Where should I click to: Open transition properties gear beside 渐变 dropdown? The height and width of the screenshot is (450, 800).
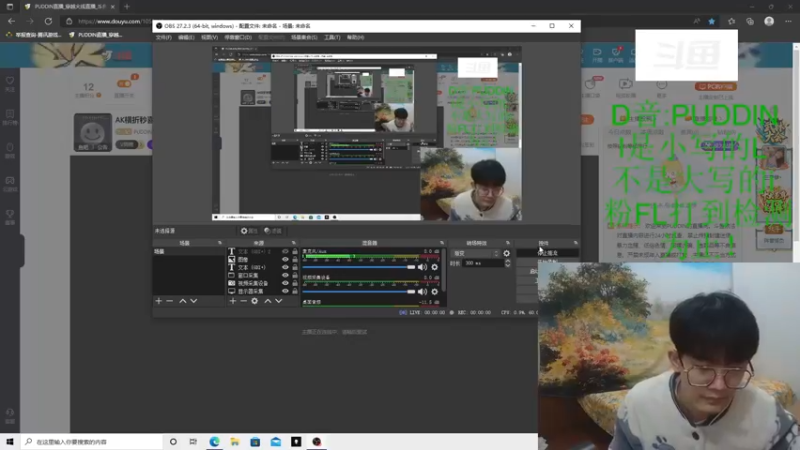point(507,253)
